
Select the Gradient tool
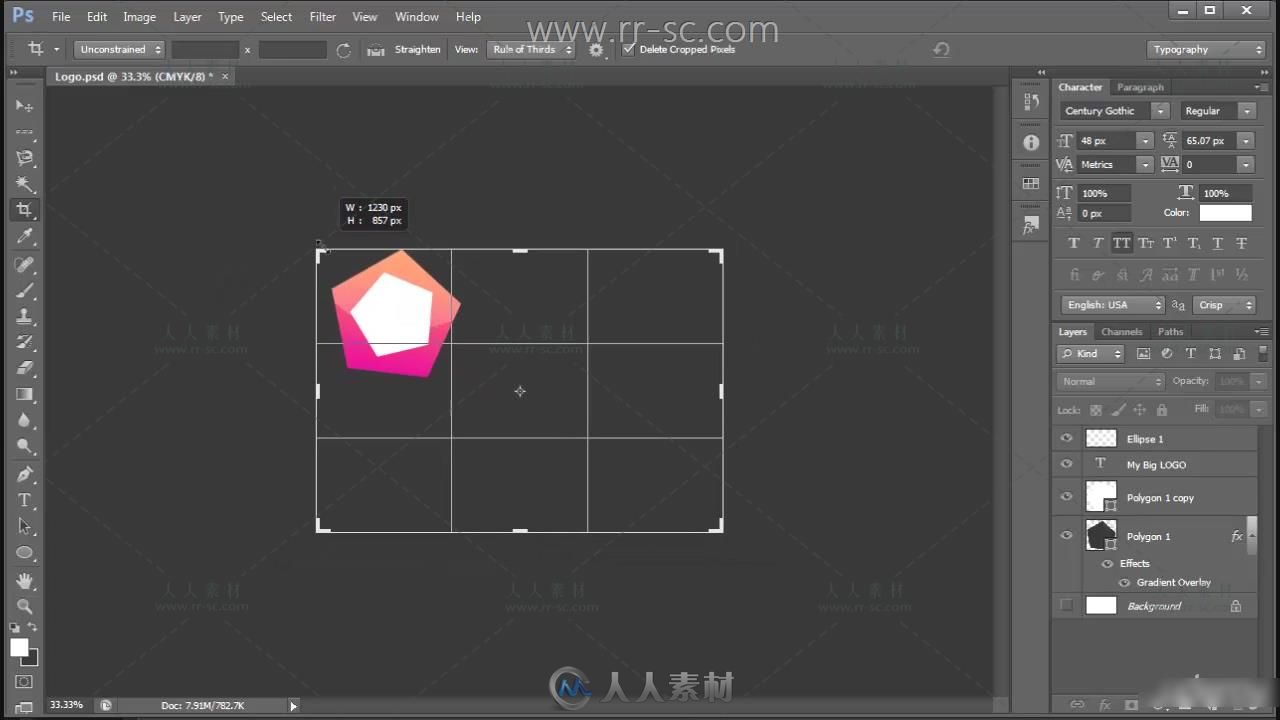pos(25,394)
